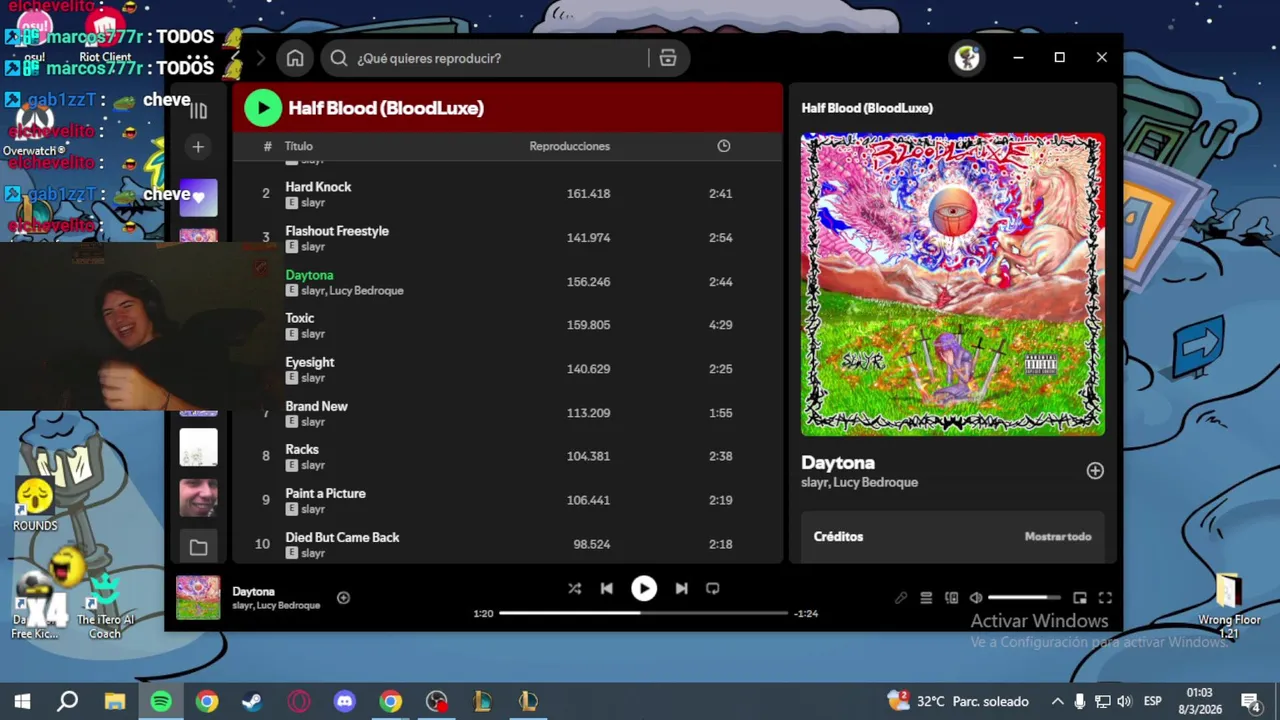Open Steam from the taskbar
Image resolution: width=1280 pixels, height=720 pixels.
(252, 701)
